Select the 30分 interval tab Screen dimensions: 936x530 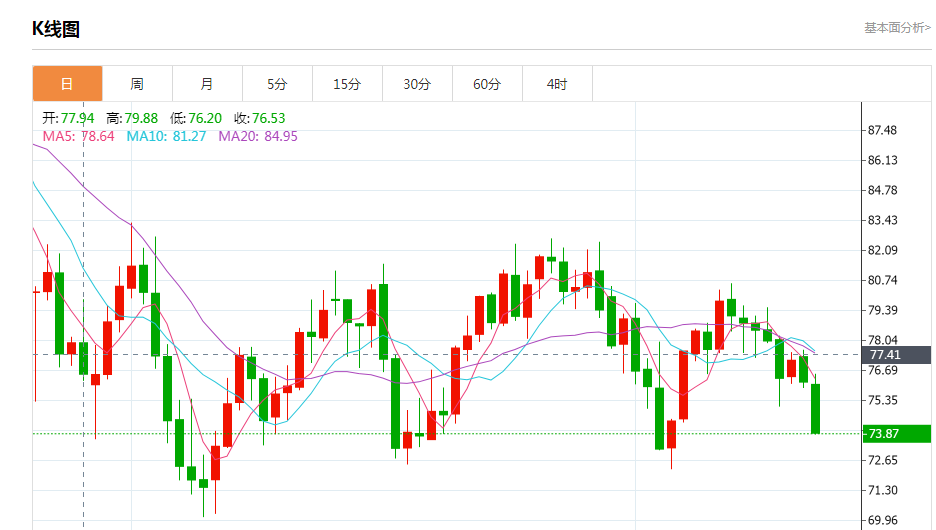[417, 84]
